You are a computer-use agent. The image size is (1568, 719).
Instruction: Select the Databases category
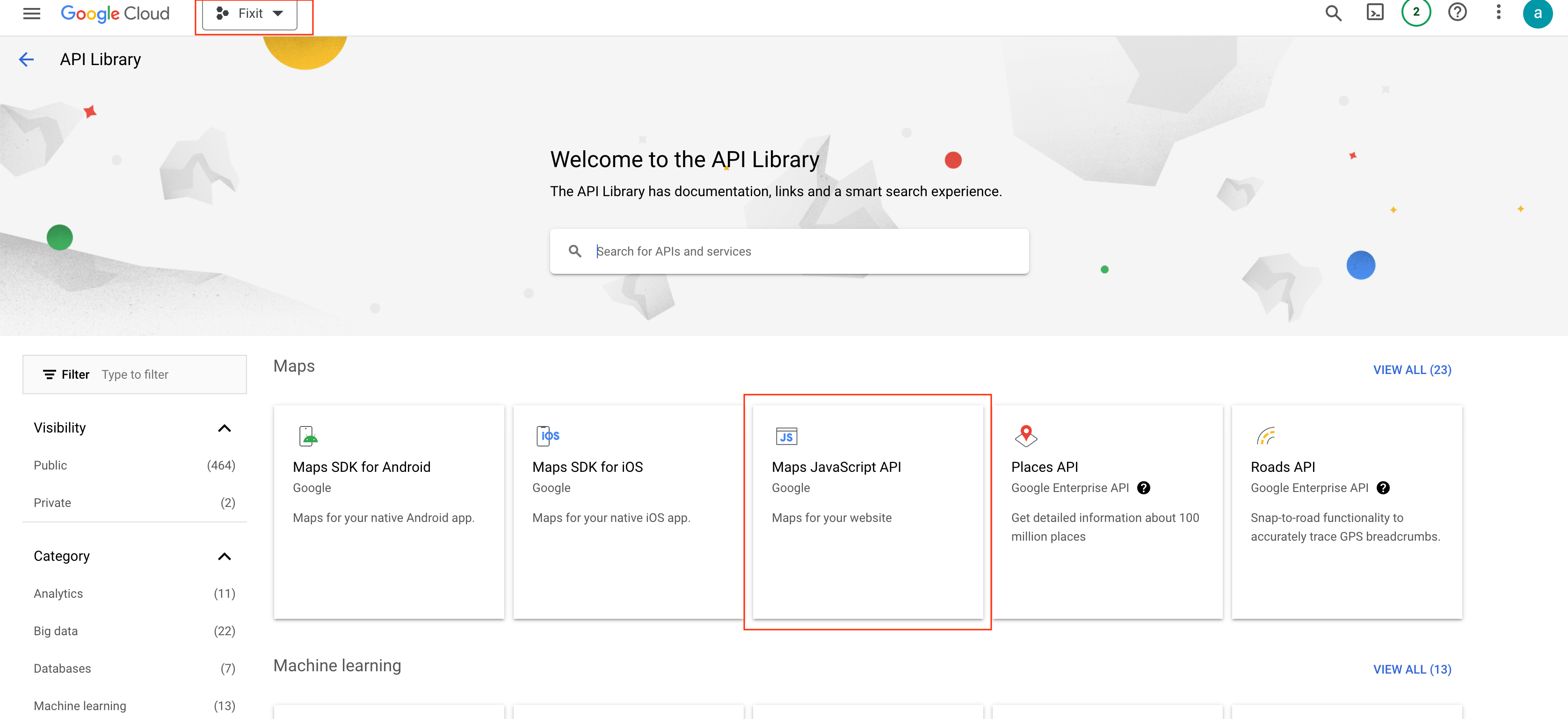[x=135, y=668]
